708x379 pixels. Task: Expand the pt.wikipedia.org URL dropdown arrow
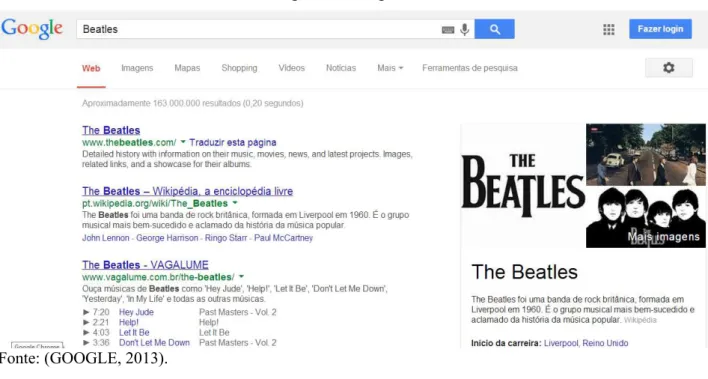click(235, 203)
